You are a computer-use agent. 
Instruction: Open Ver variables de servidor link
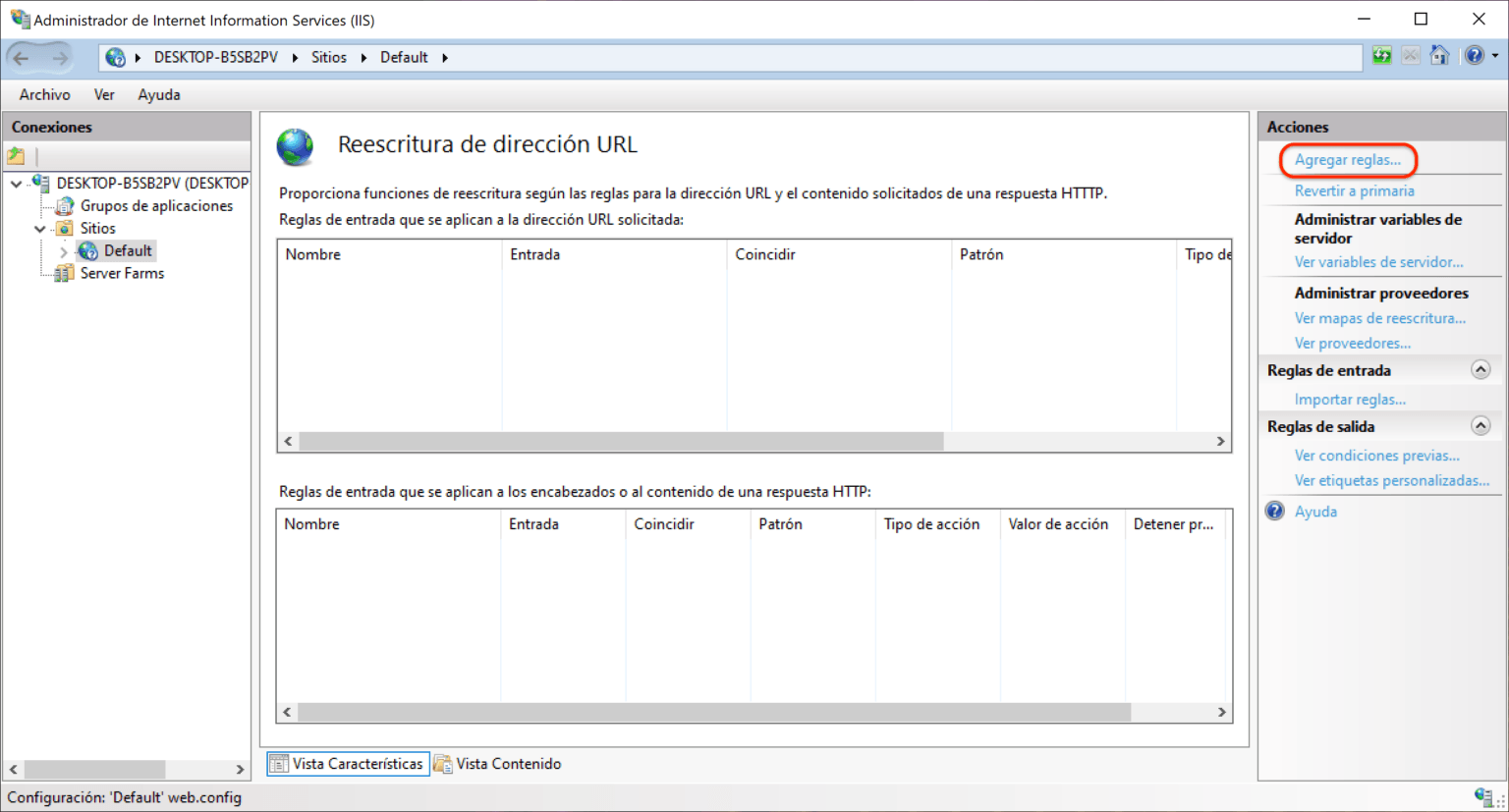[1379, 262]
